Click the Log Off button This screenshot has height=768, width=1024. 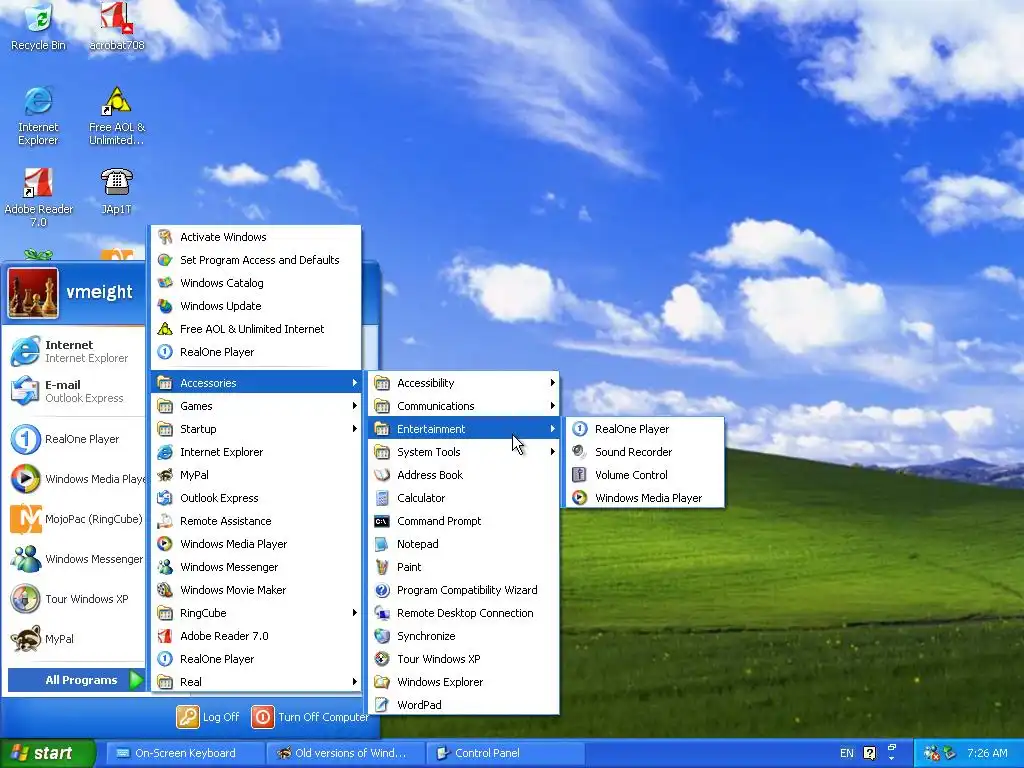(208, 716)
